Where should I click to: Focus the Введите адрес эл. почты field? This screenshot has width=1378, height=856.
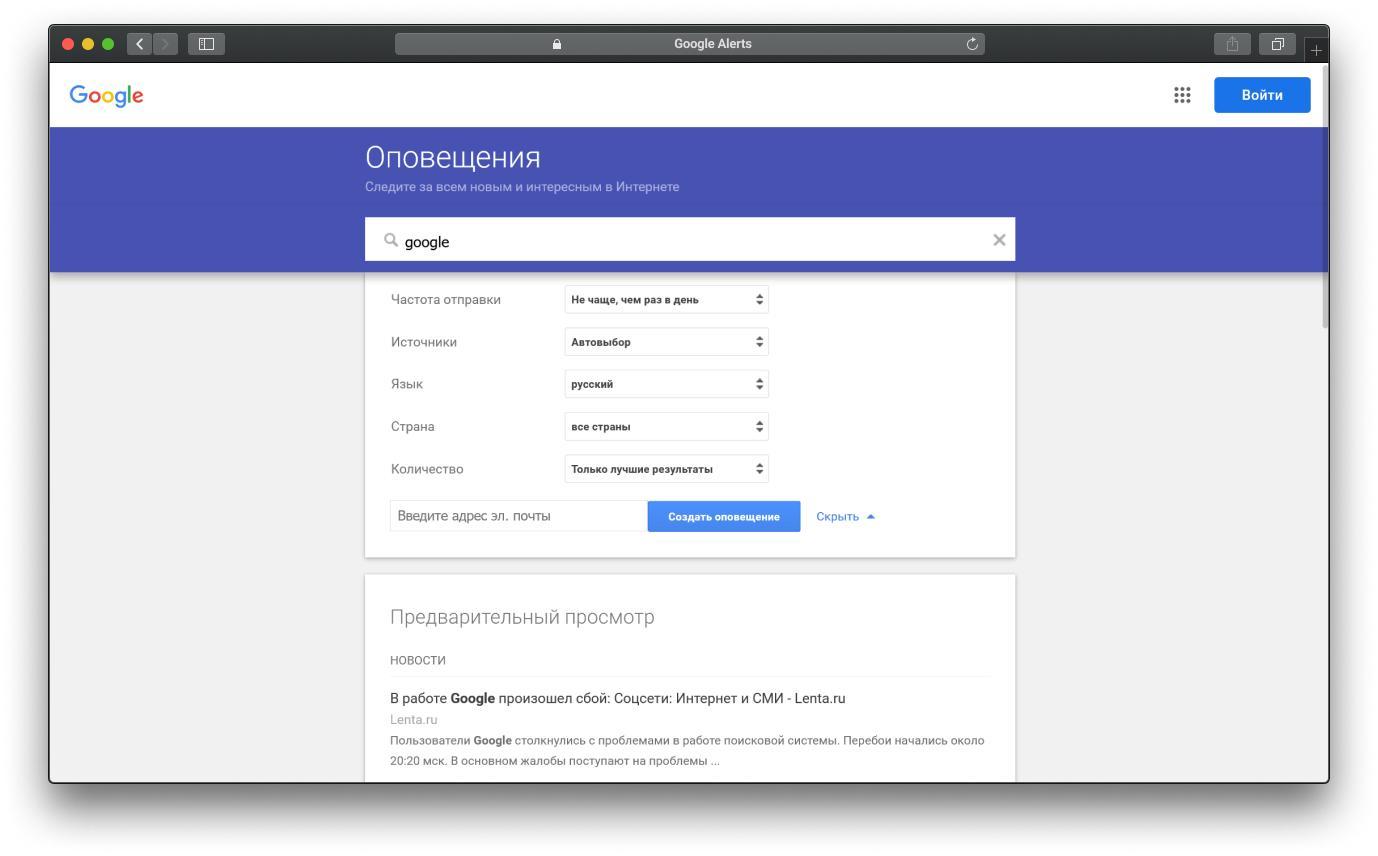(519, 516)
